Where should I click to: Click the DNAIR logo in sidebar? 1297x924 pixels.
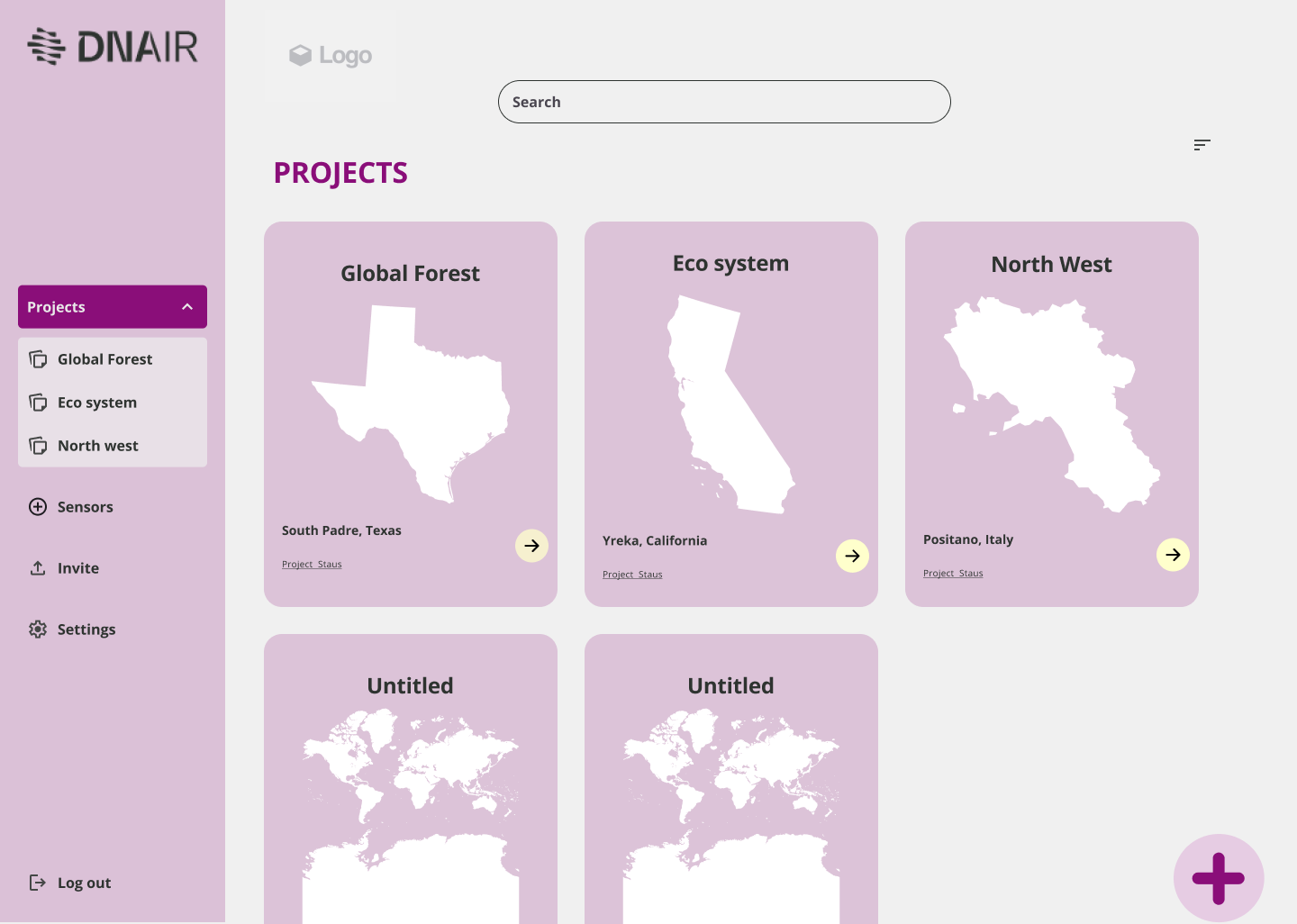coord(113,47)
